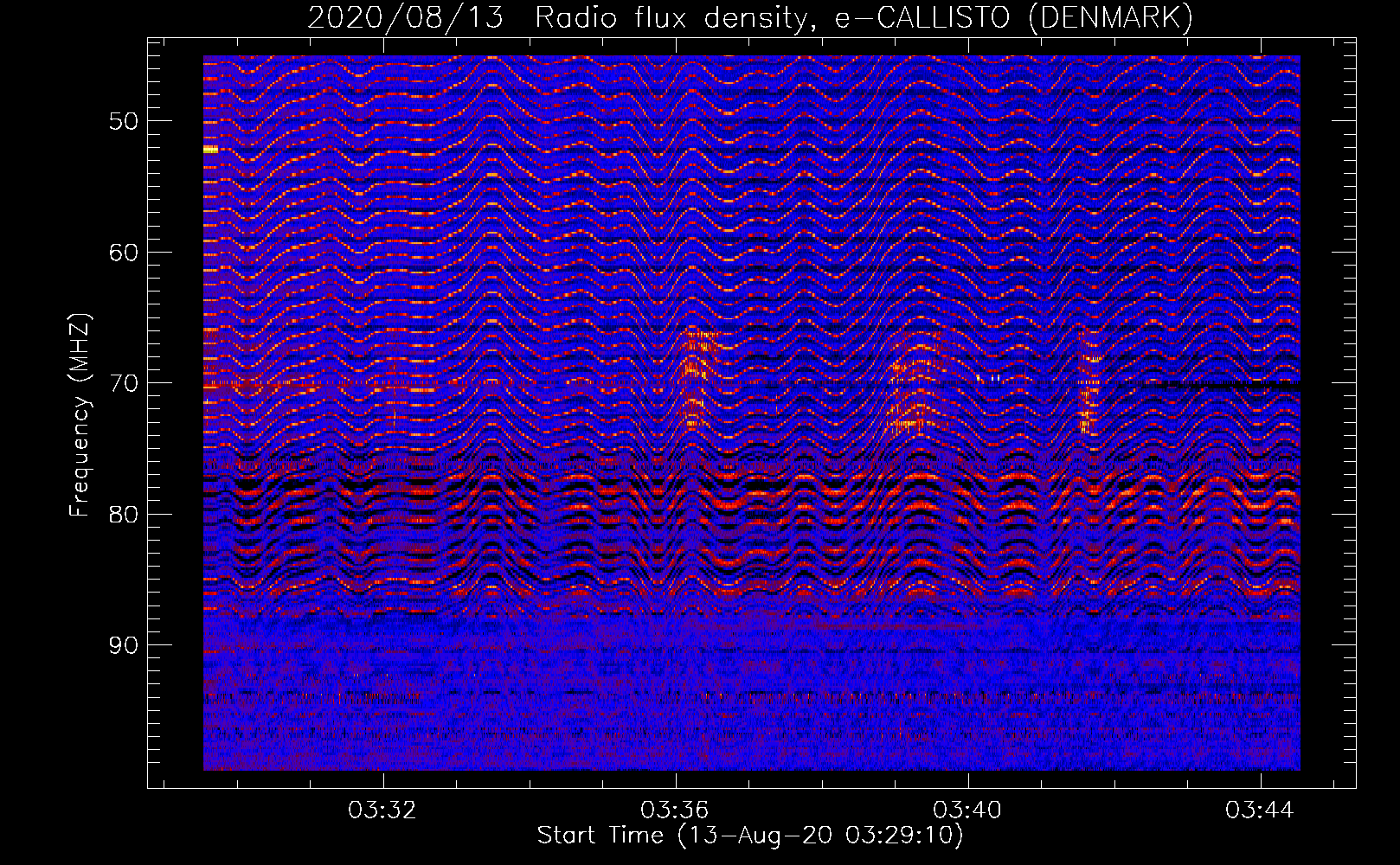Click the 60 MHz frequency tick label
Screen dimensions: 1400x865
(123, 253)
